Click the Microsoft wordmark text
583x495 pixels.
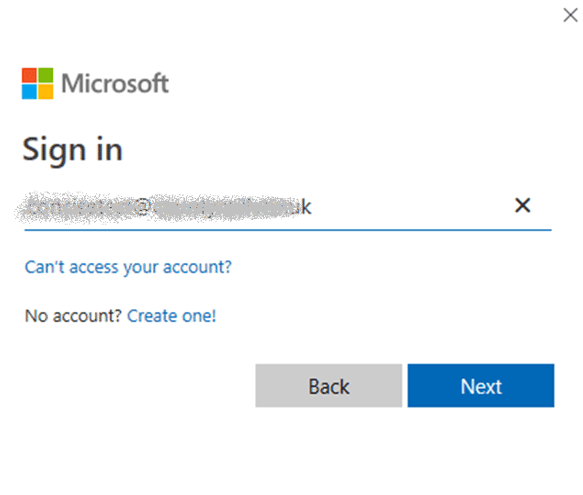[115, 83]
